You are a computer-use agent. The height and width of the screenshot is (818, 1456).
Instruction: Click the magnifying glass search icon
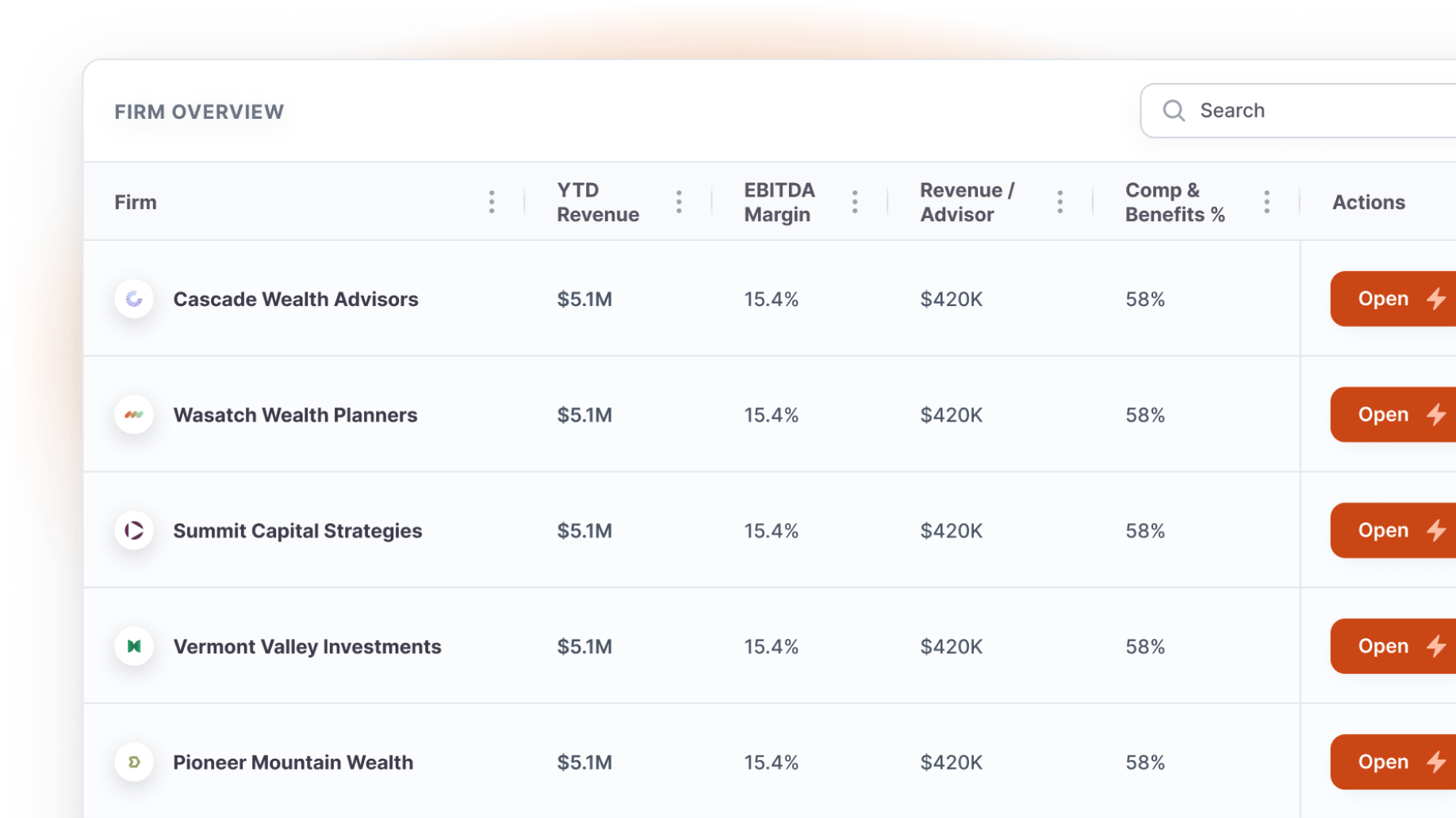click(1174, 111)
